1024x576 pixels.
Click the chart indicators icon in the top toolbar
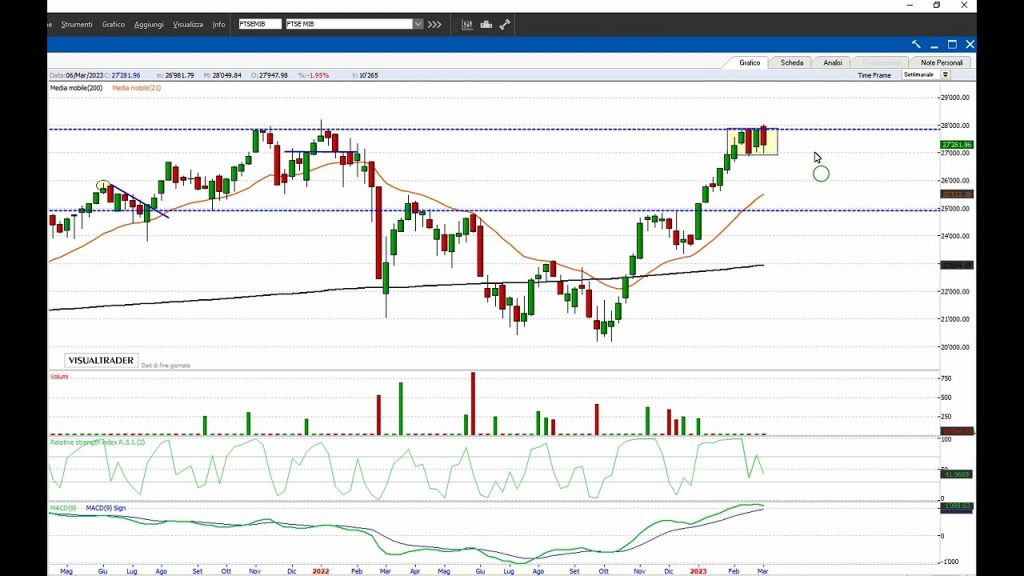click(x=468, y=24)
